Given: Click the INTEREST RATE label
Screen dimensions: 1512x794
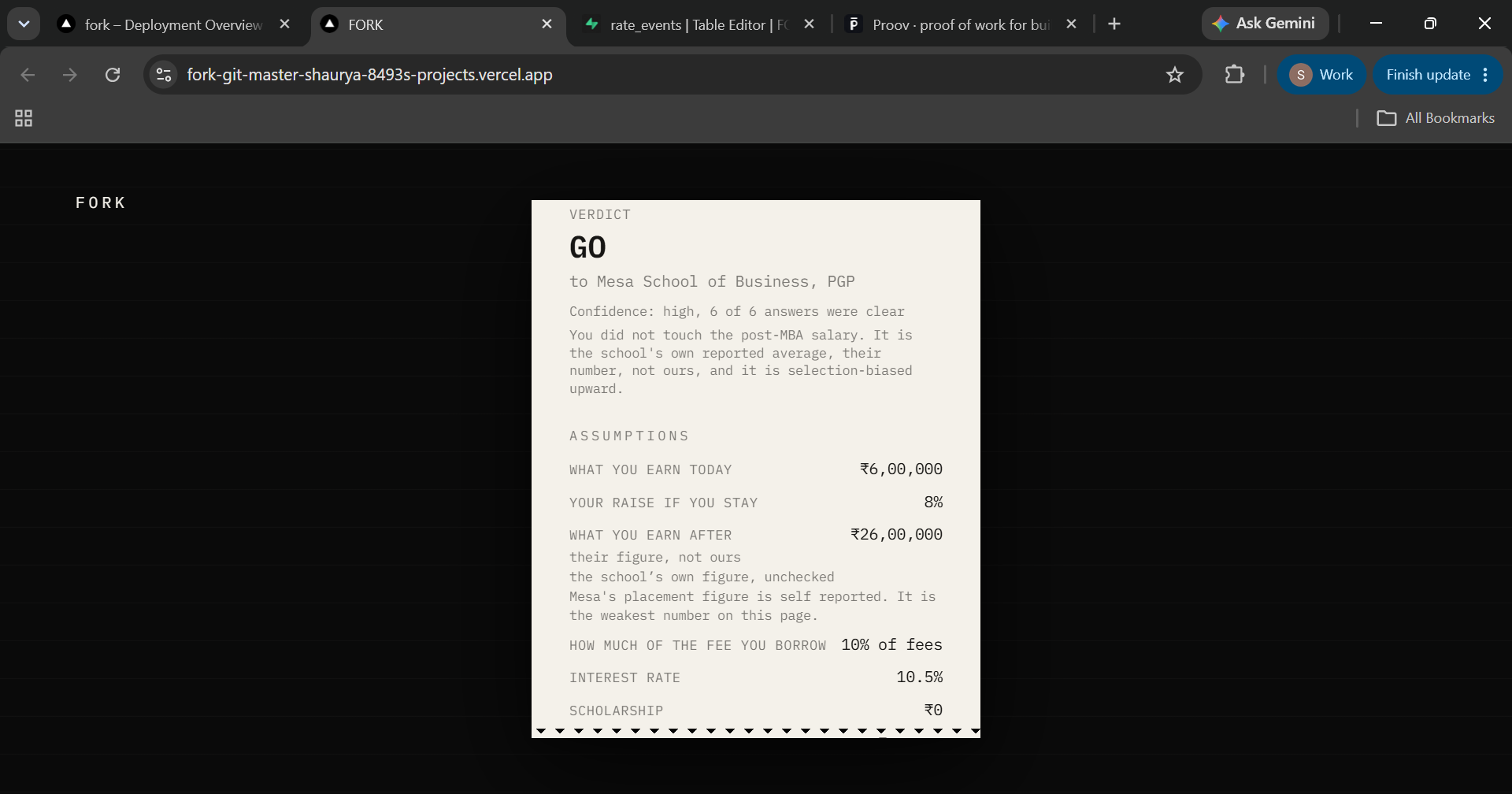Looking at the screenshot, I should pyautogui.click(x=624, y=678).
